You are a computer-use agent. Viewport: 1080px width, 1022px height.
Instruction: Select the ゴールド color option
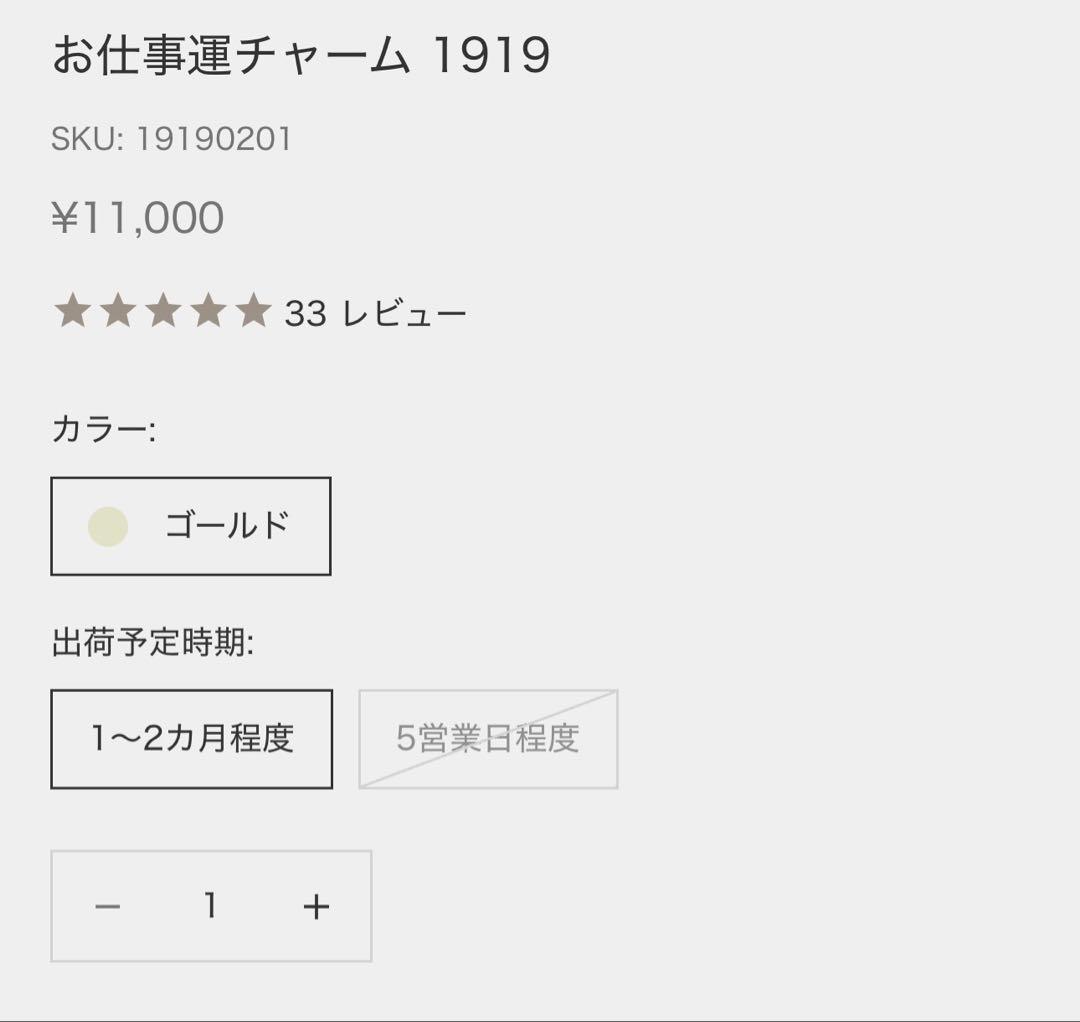190,527
